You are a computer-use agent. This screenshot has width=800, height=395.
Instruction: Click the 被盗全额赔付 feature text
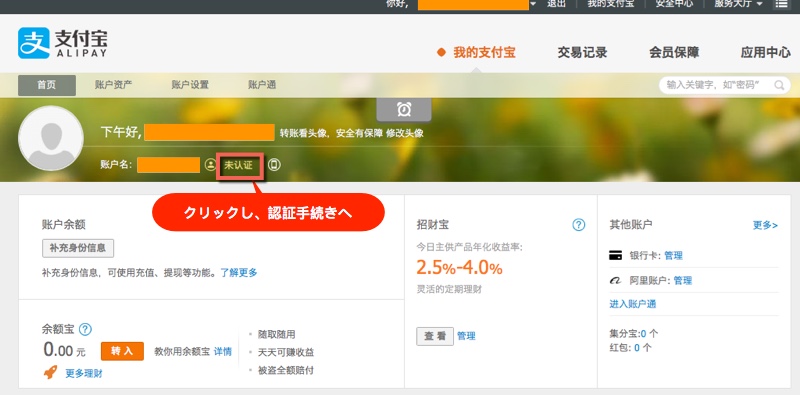point(286,370)
